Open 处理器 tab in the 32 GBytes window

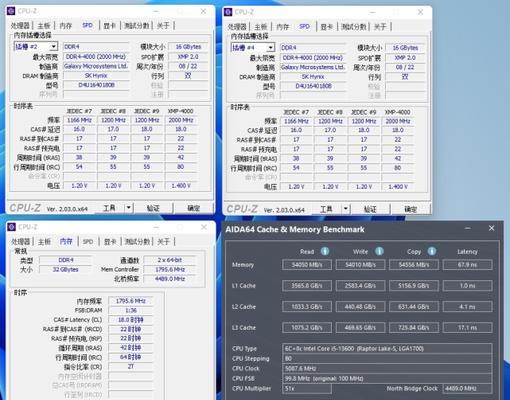click(20, 241)
